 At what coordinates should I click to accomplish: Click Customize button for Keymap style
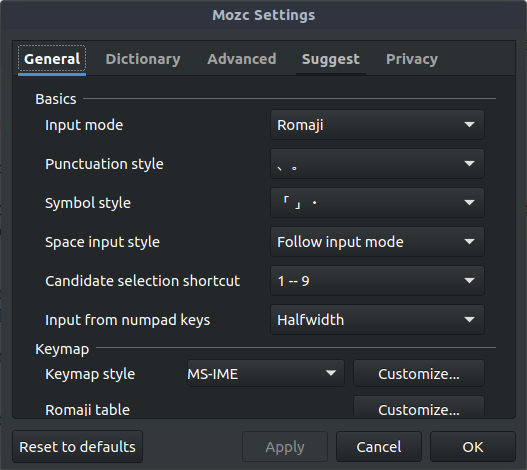[419, 373]
